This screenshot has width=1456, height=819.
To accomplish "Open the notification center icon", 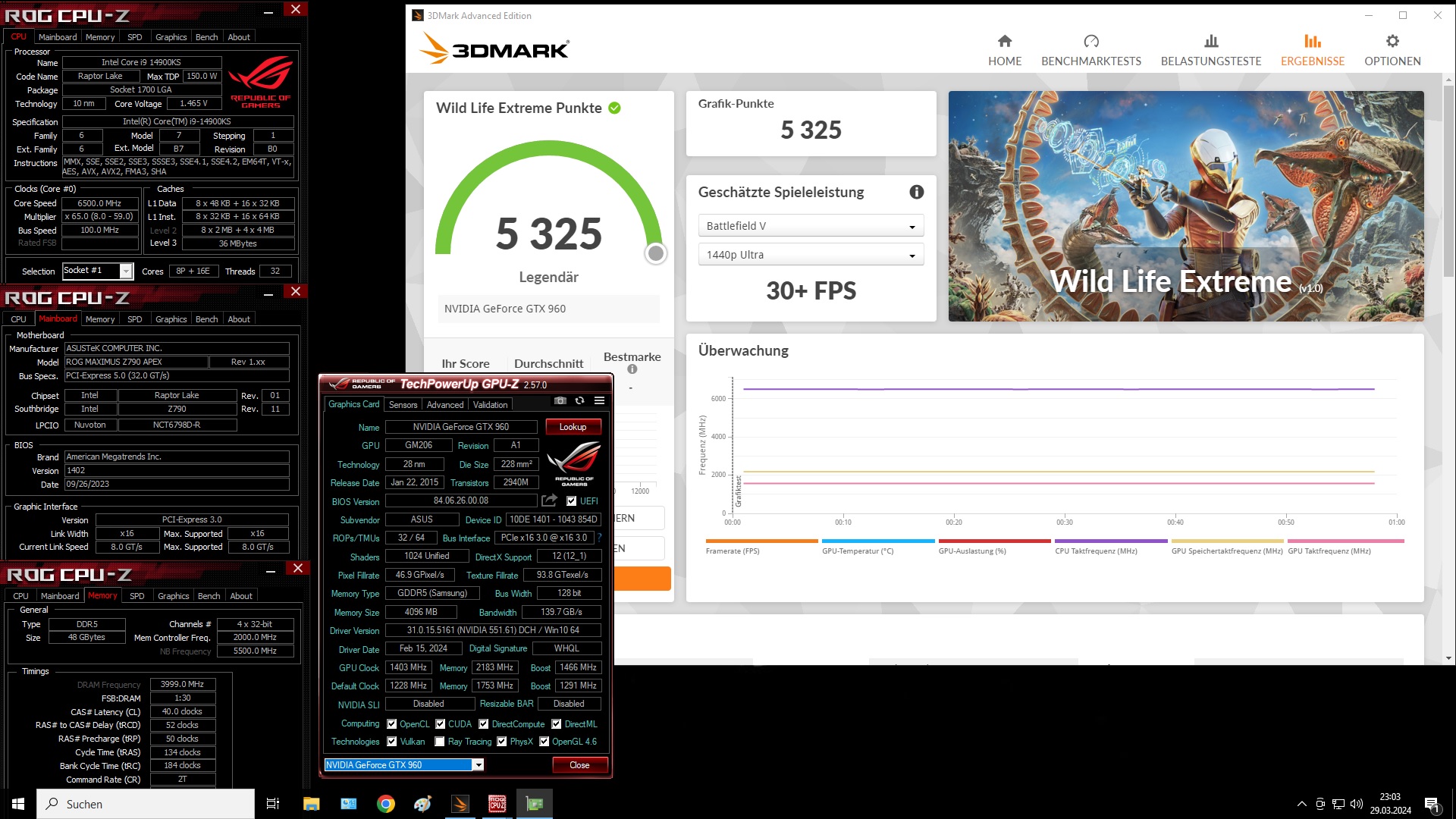I will pos(1432,805).
